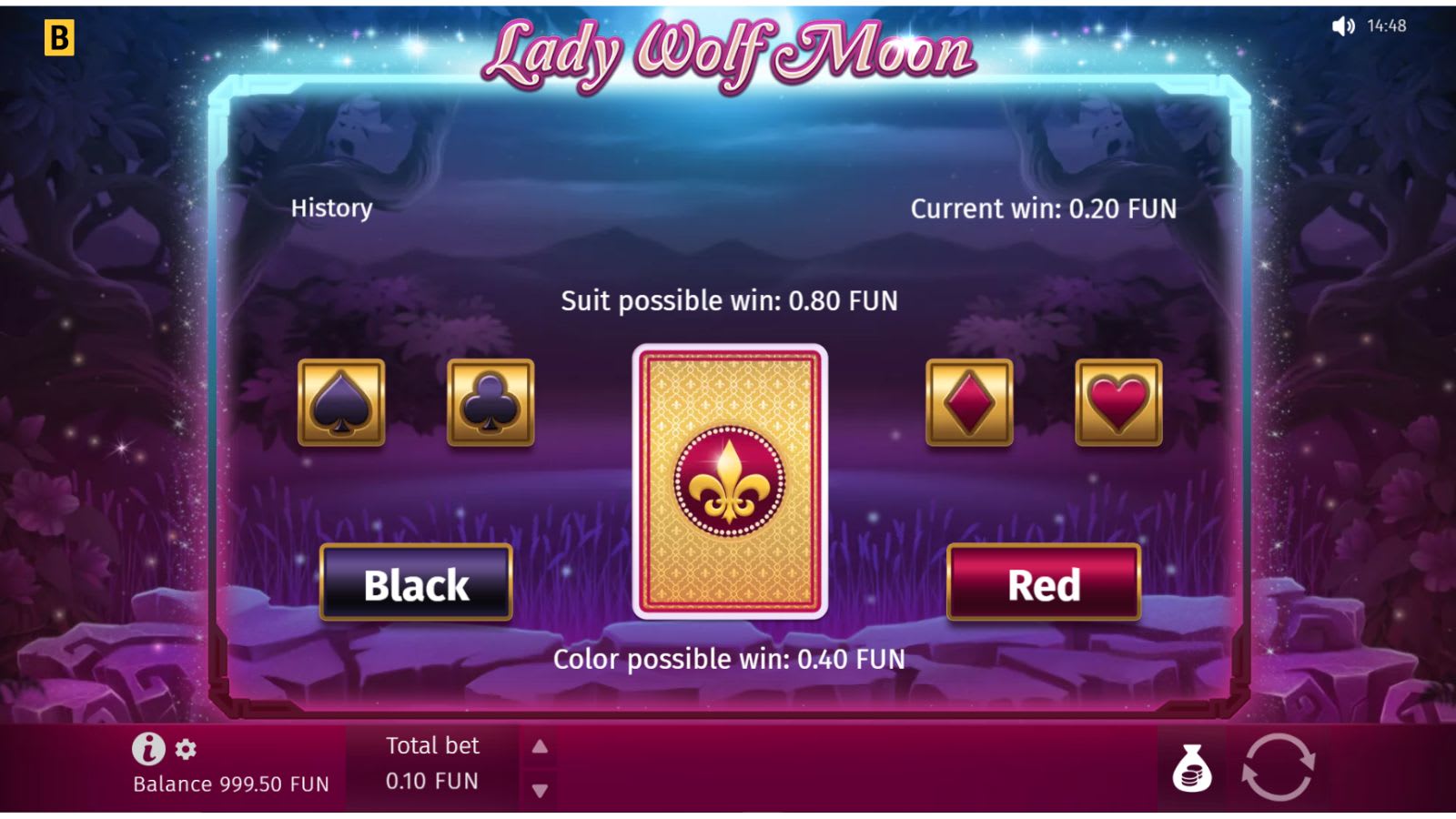The image size is (1456, 819).
Task: Bet on the Black button
Action: point(416,582)
